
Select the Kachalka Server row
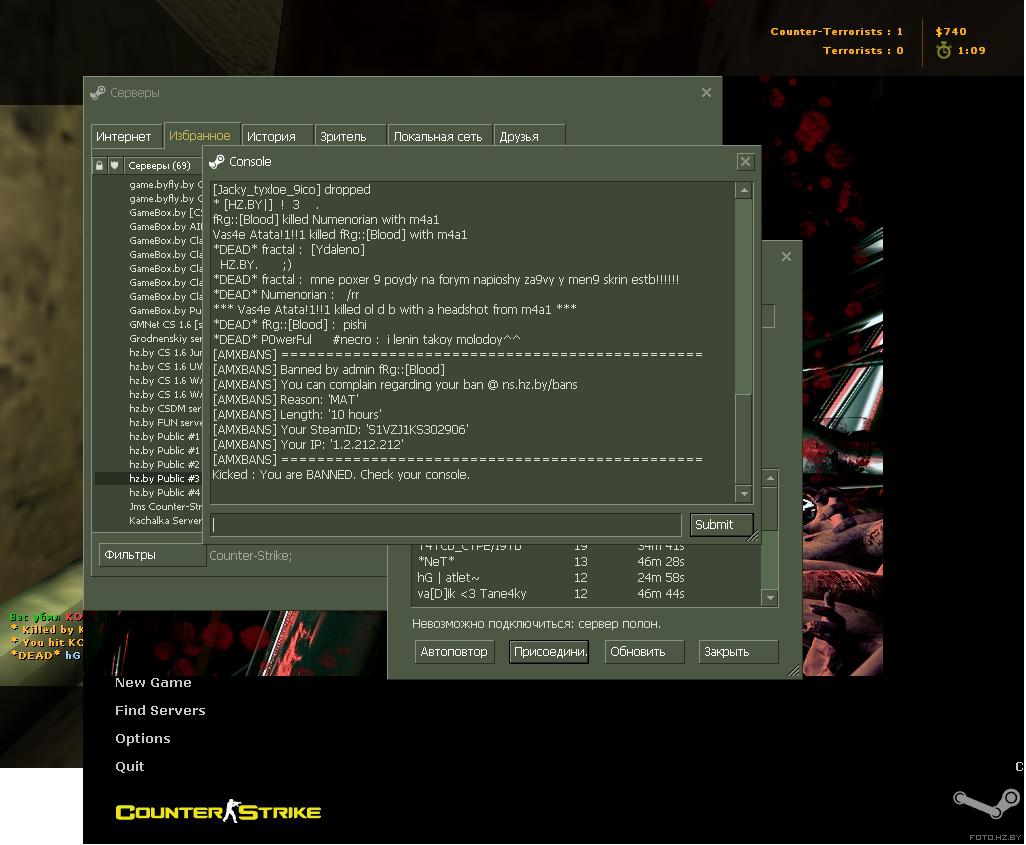[149, 520]
